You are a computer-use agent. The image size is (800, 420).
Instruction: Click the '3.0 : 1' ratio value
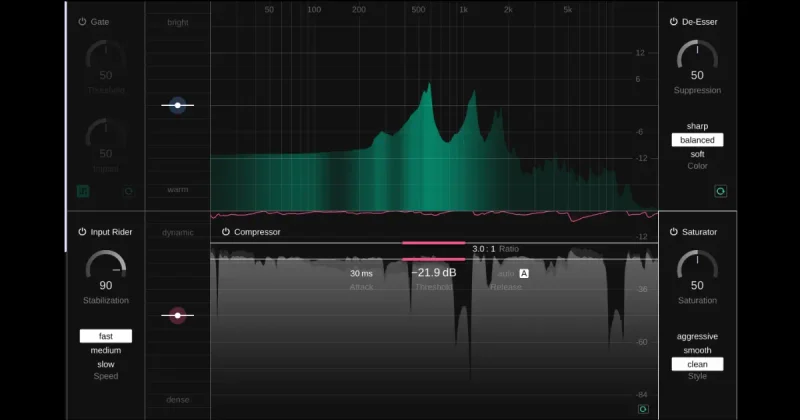[x=484, y=249]
